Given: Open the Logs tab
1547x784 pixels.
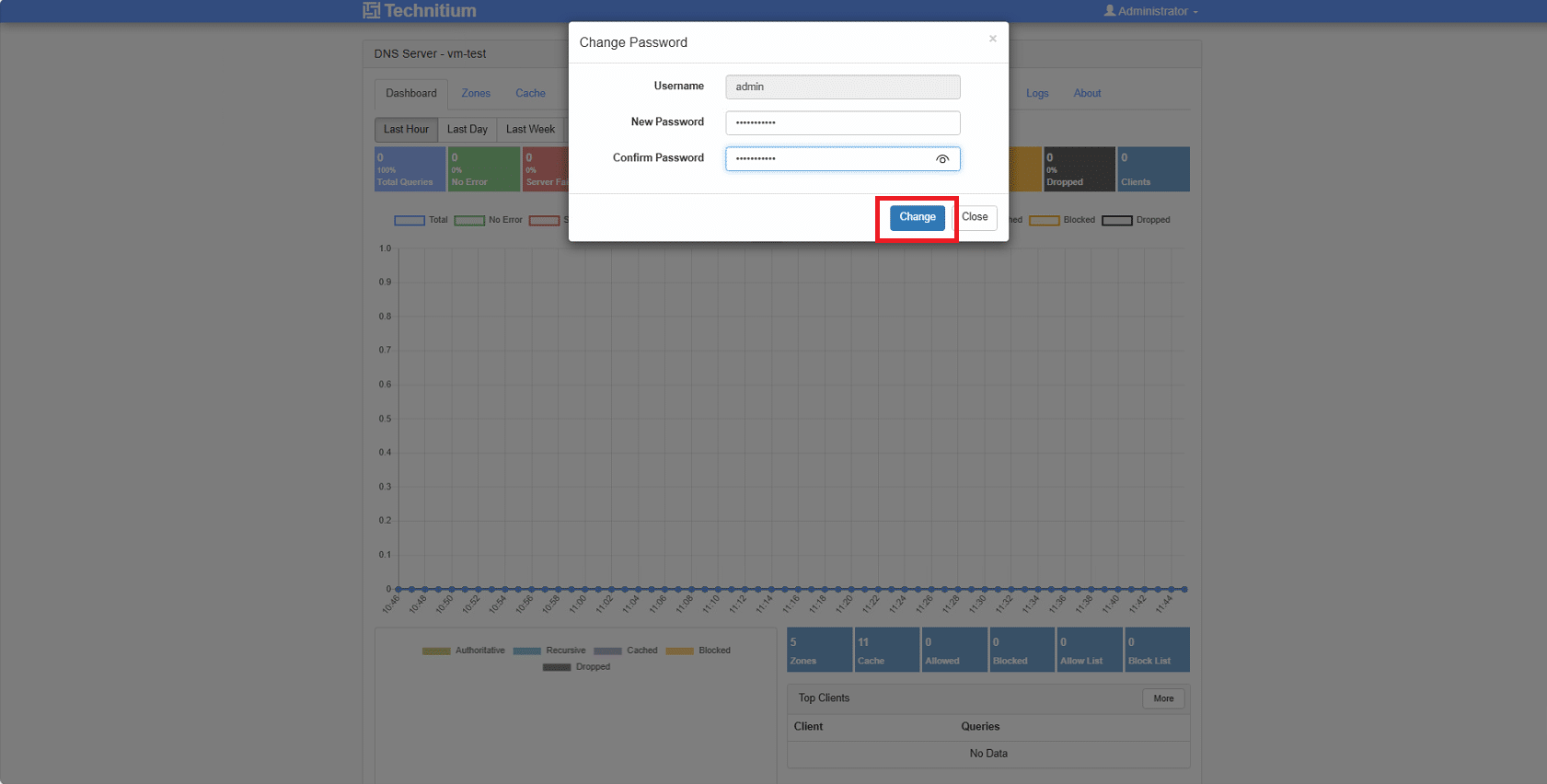Looking at the screenshot, I should coord(1037,94).
